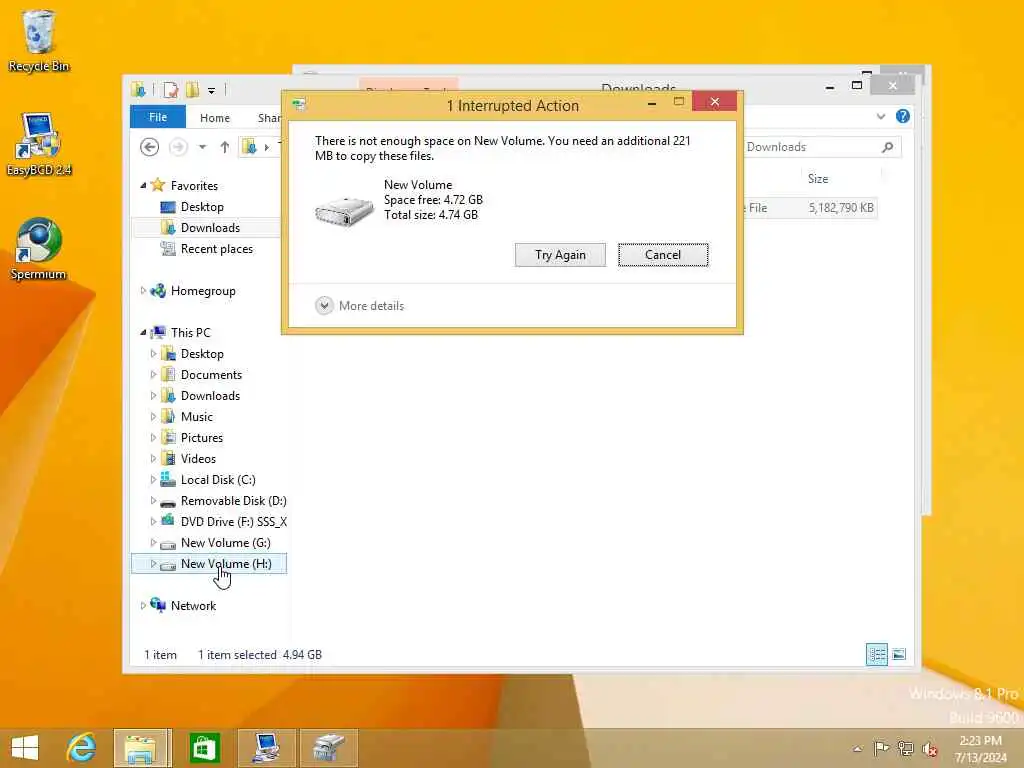The image size is (1024, 768).
Task: Click the Size column header
Action: pos(818,179)
